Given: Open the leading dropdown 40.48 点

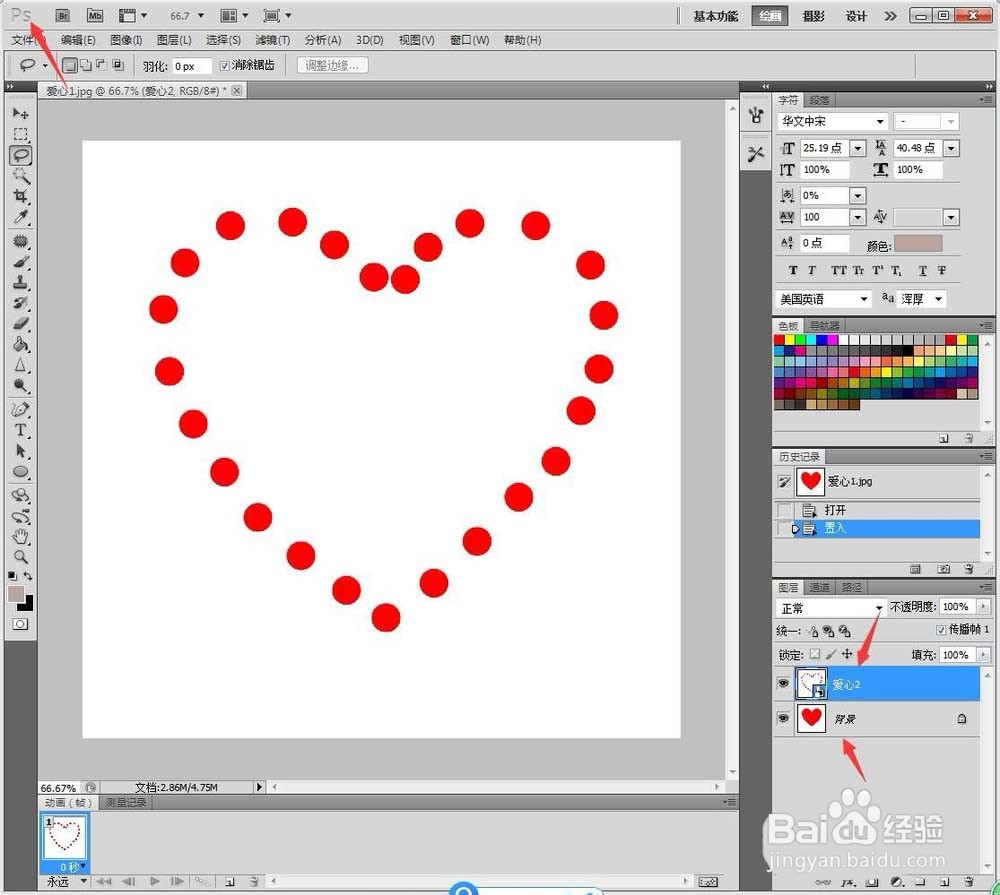Looking at the screenshot, I should pyautogui.click(x=951, y=148).
